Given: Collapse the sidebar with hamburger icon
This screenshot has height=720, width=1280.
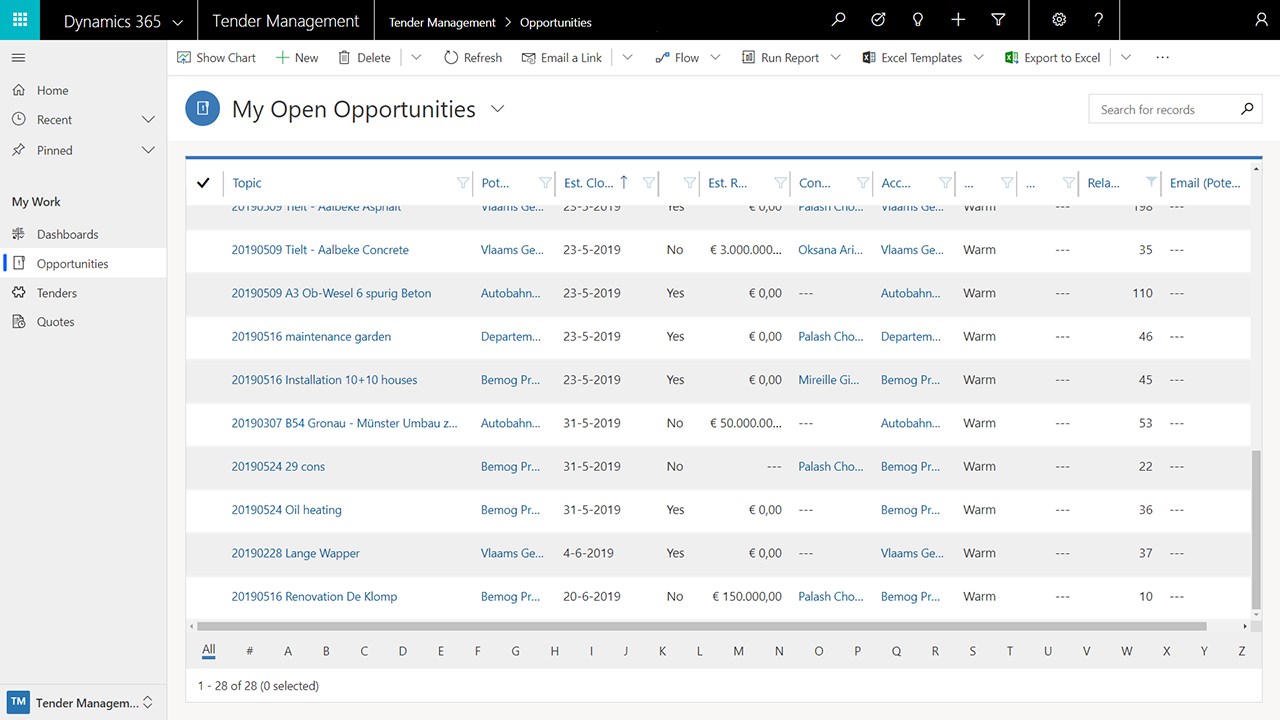Looking at the screenshot, I should pos(18,58).
